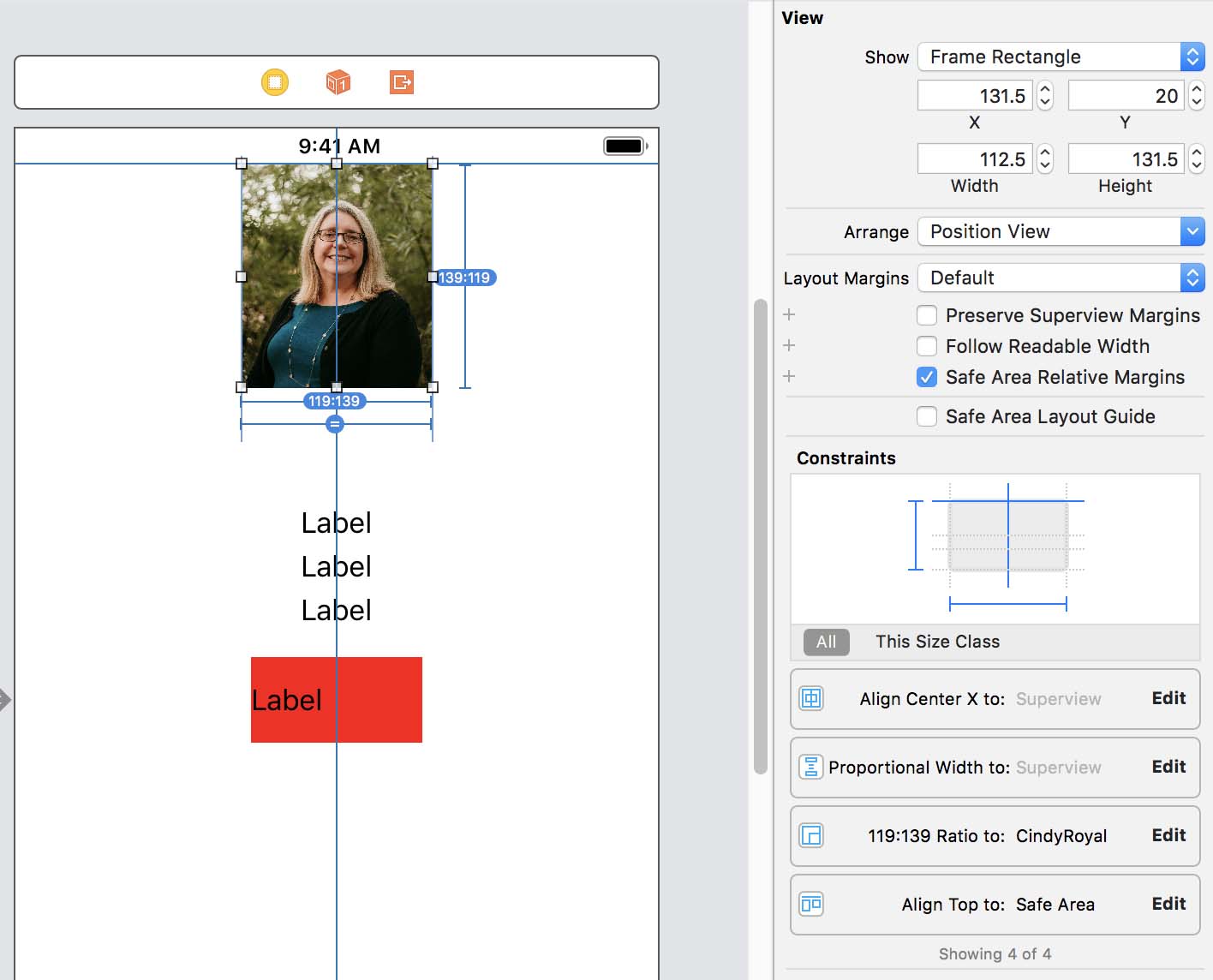
Task: Uncheck Safe Area Relative Margins
Action: [927, 377]
